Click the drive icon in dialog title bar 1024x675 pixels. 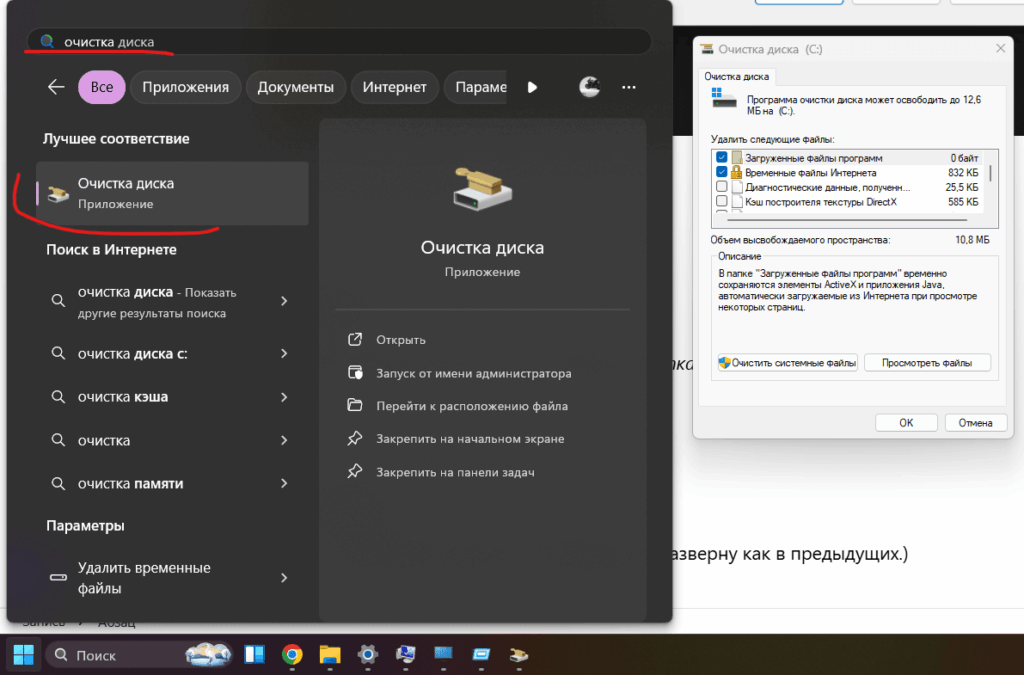[707, 49]
